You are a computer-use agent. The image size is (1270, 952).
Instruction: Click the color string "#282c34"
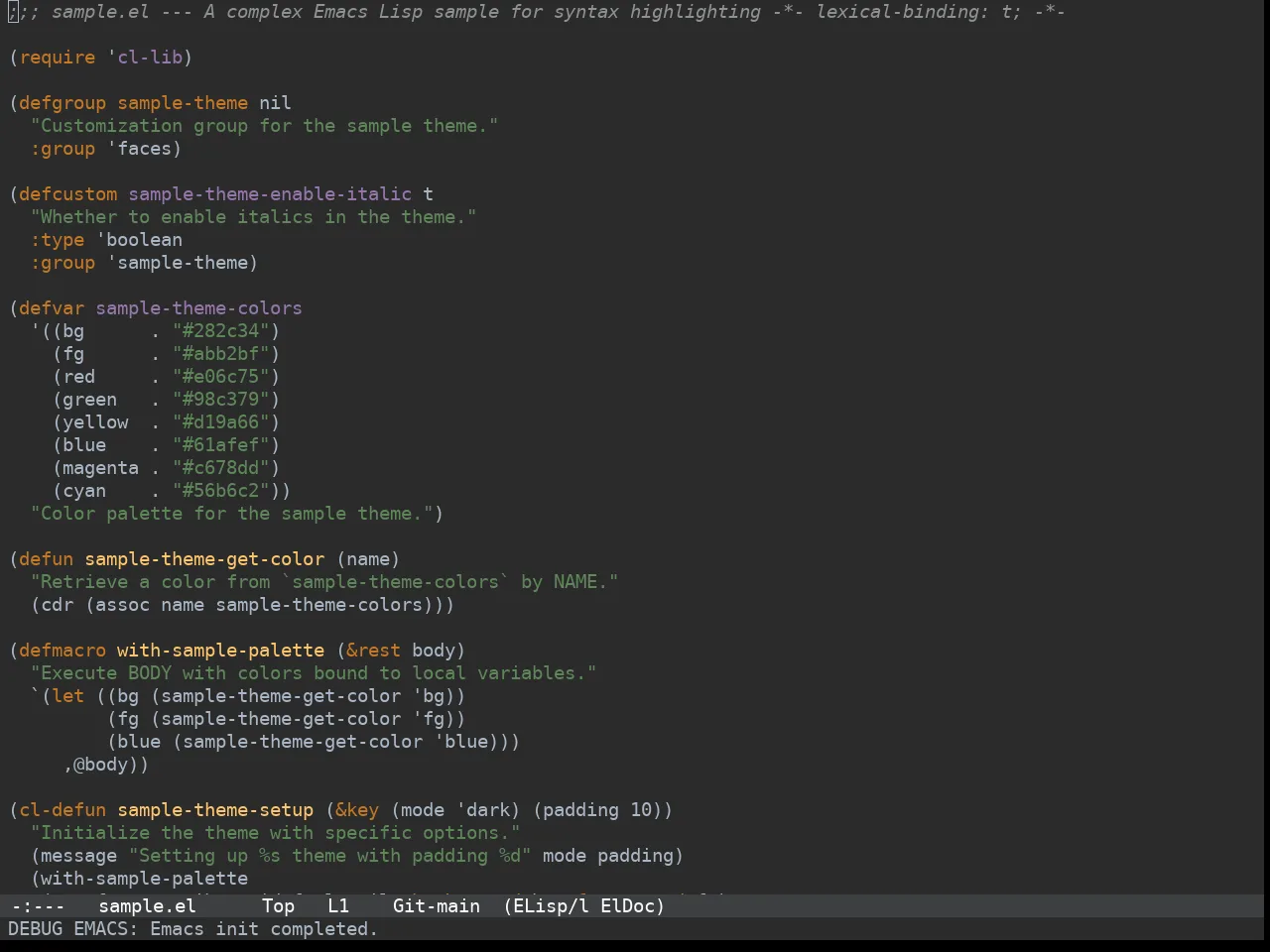point(220,331)
